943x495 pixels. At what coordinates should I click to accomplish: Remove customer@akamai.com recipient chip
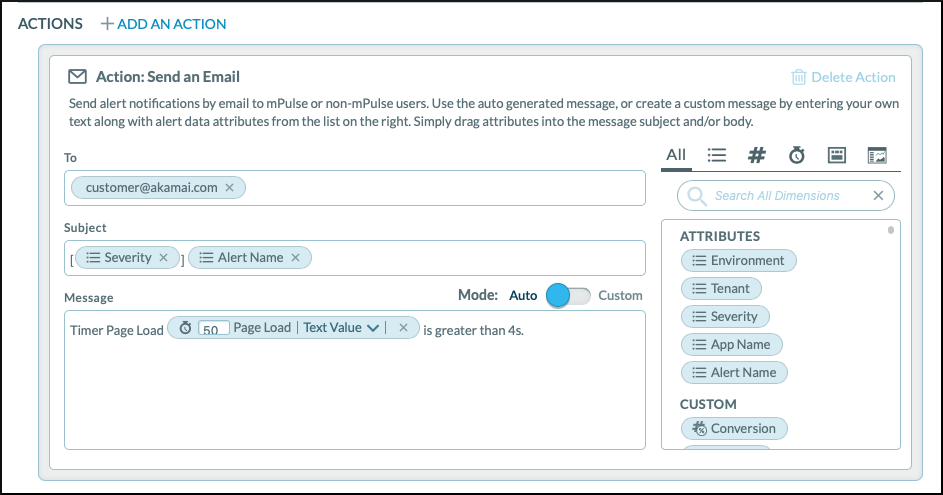230,187
